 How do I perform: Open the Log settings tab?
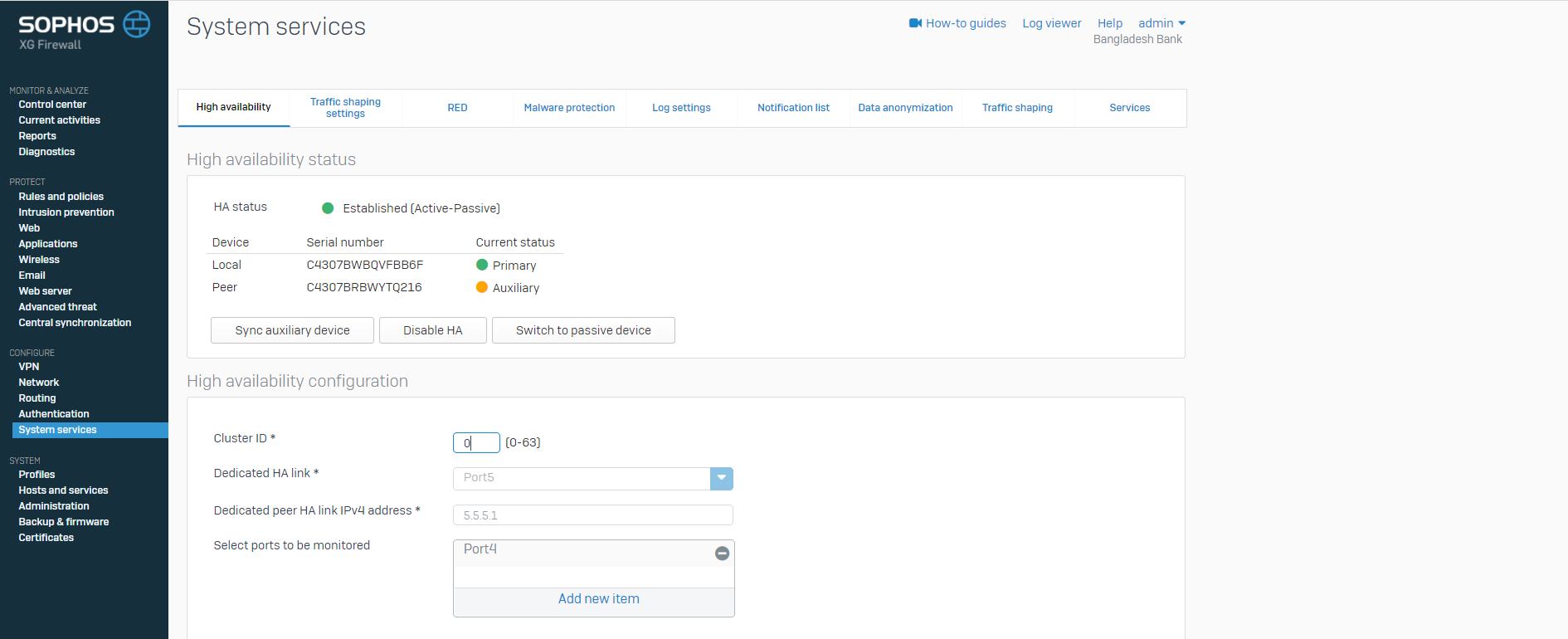[x=681, y=108]
